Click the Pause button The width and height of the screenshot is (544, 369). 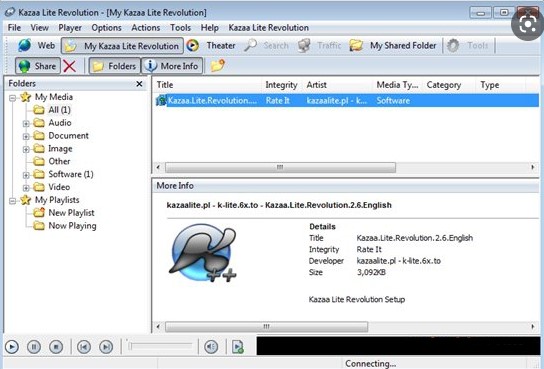pyautogui.click(x=34, y=346)
